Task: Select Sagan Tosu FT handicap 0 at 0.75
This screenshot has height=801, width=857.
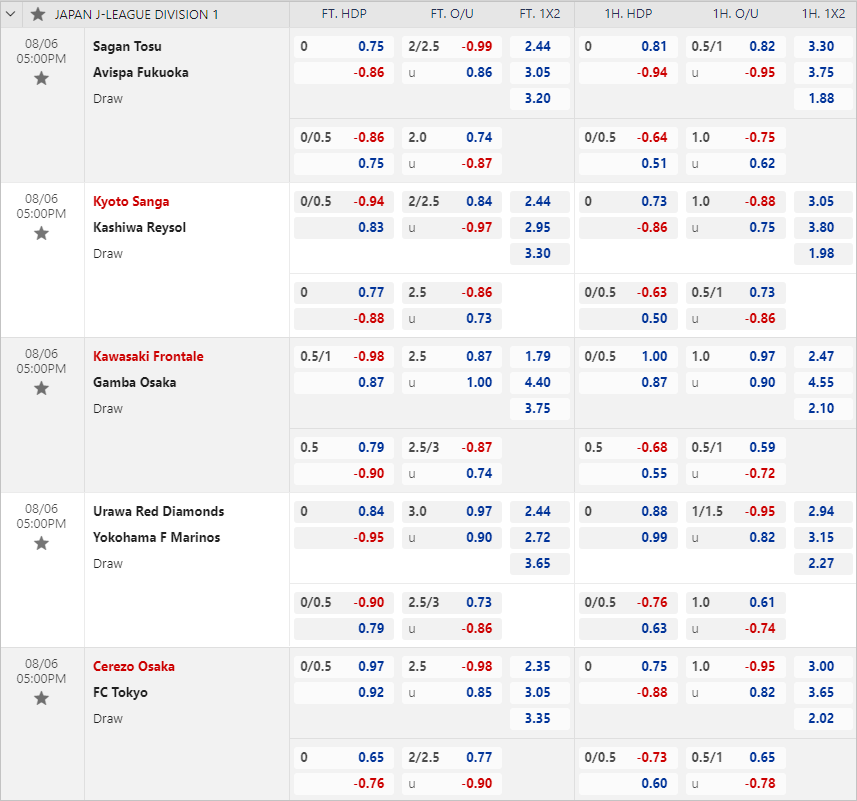Action: click(x=344, y=46)
